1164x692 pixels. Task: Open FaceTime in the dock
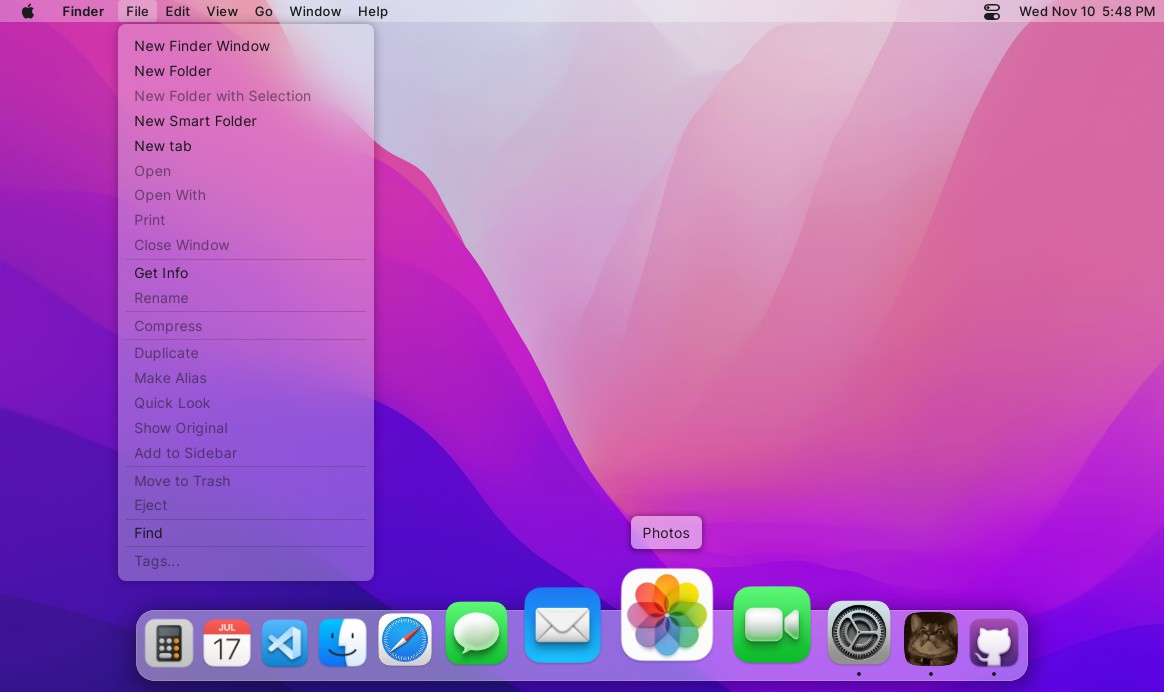coord(771,624)
